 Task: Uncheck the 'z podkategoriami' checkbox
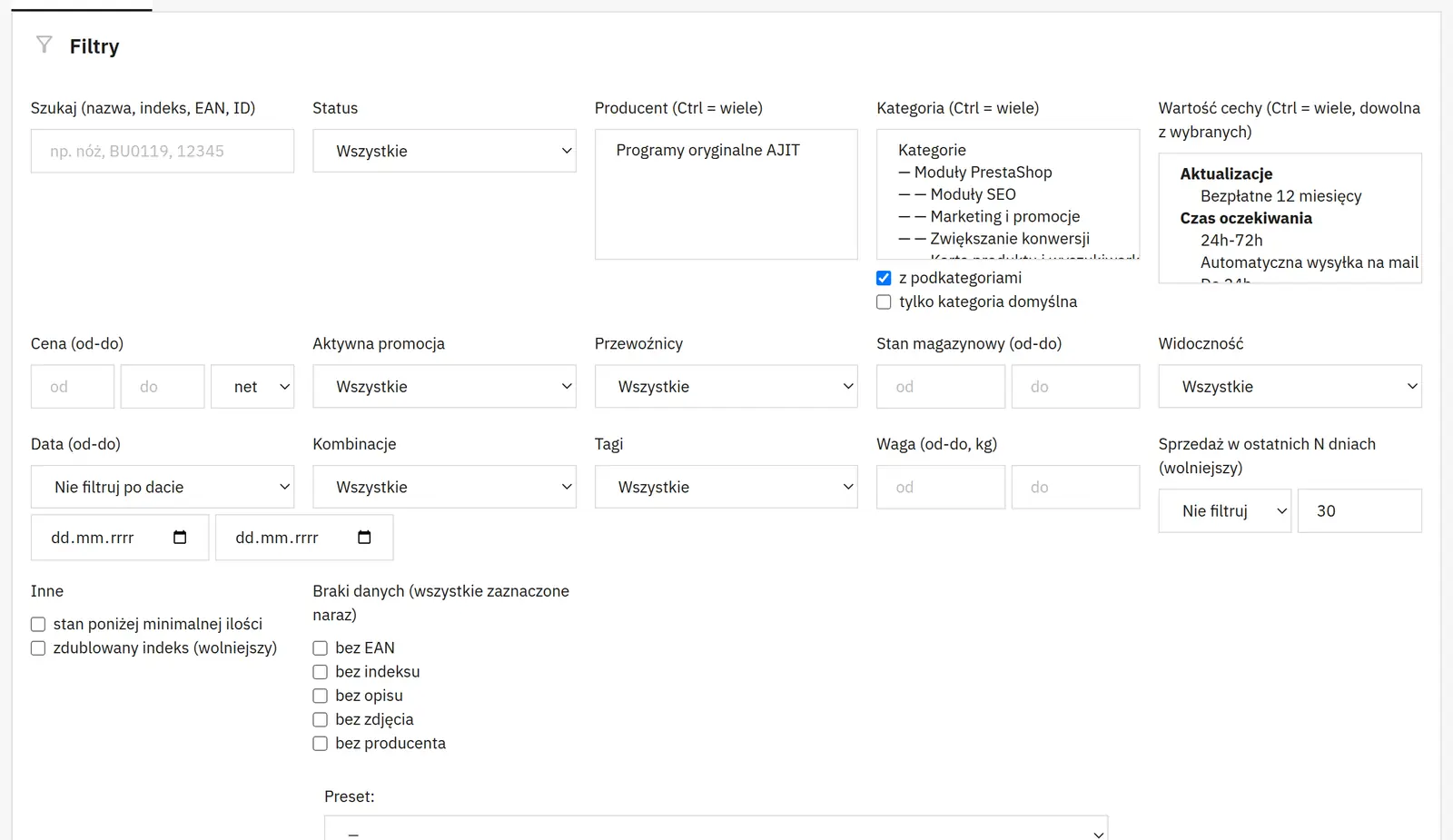click(x=884, y=278)
